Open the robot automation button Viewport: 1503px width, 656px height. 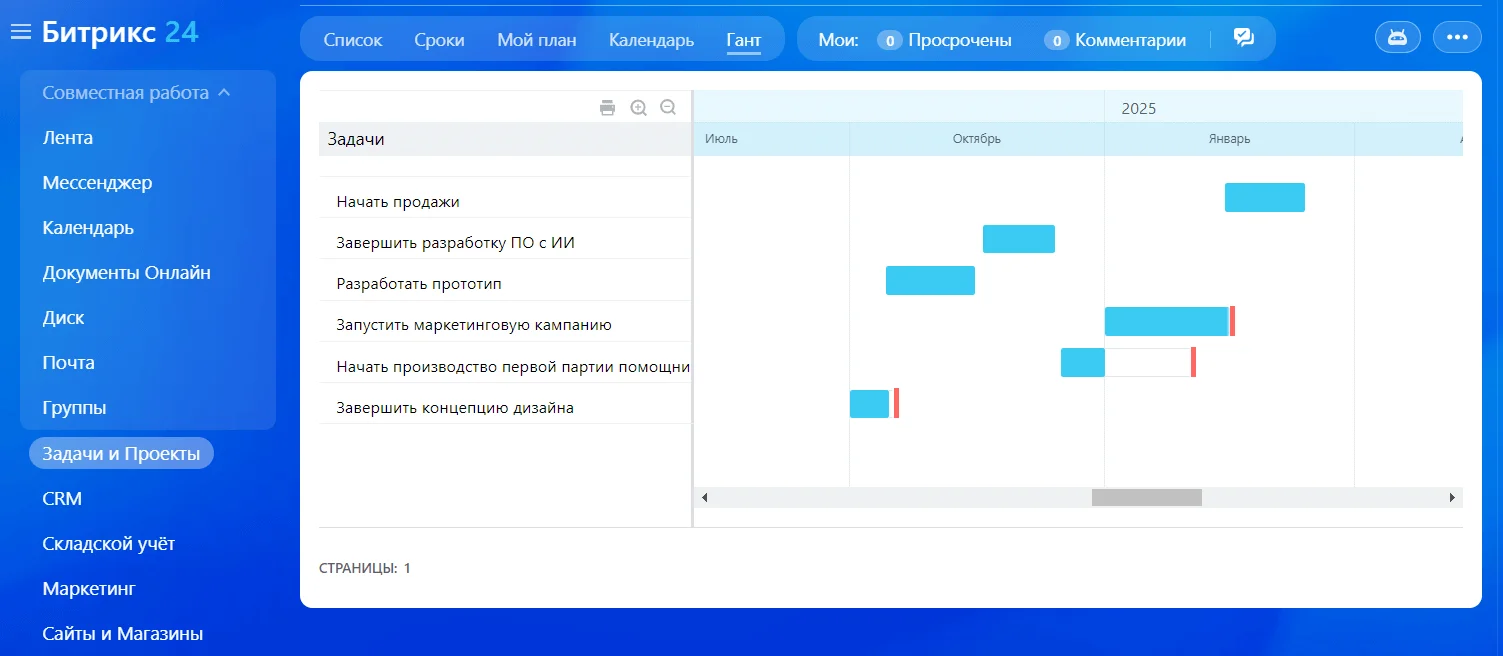(x=1398, y=38)
